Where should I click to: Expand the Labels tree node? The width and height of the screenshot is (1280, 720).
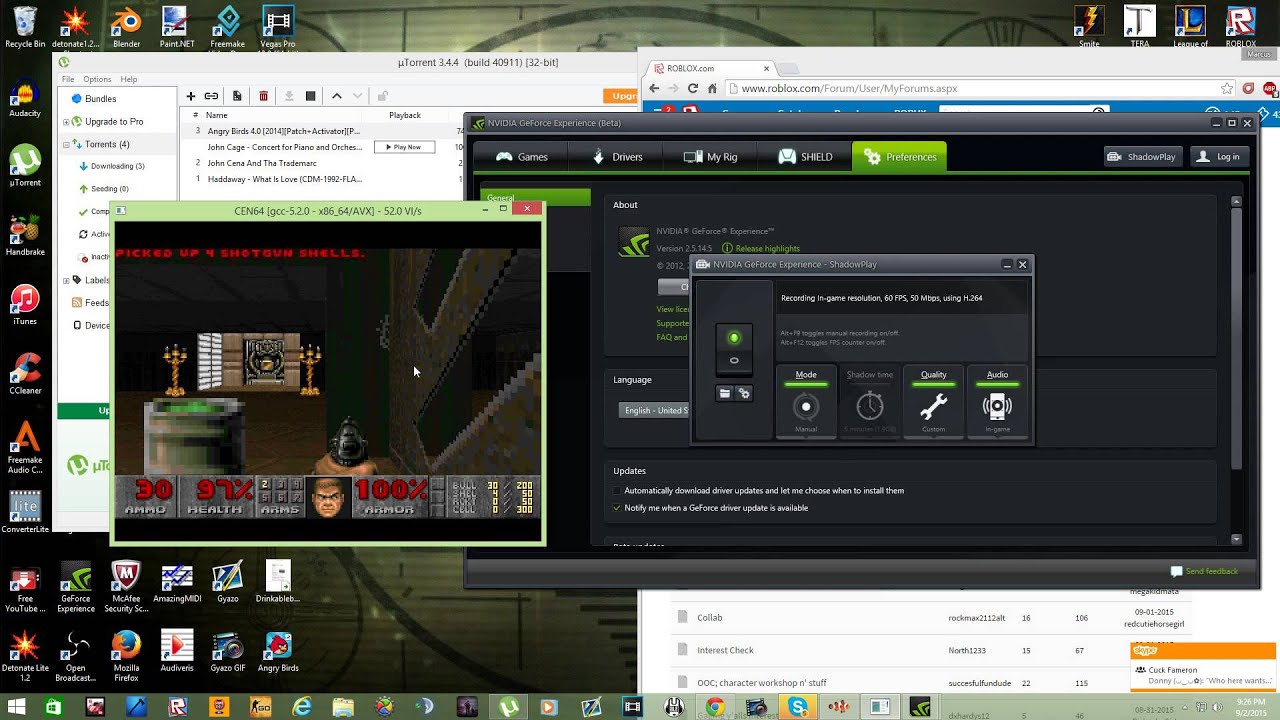pos(66,280)
